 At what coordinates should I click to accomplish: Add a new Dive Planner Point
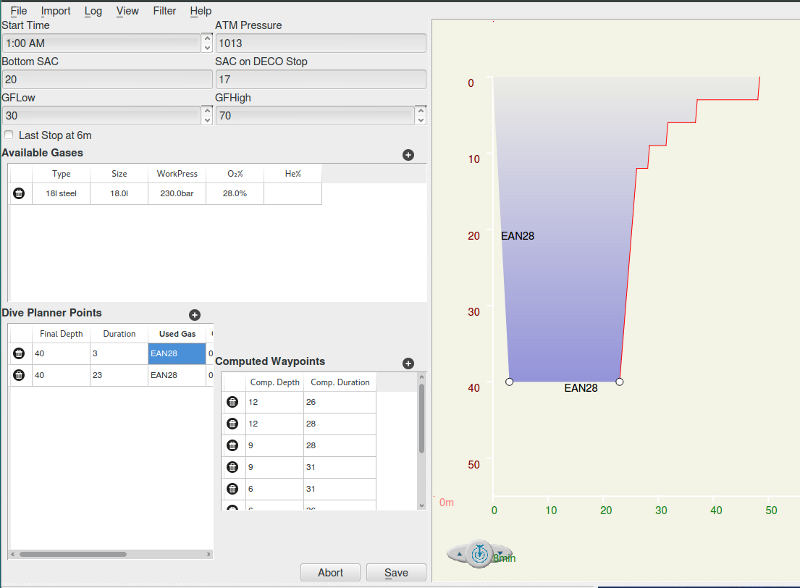click(195, 315)
